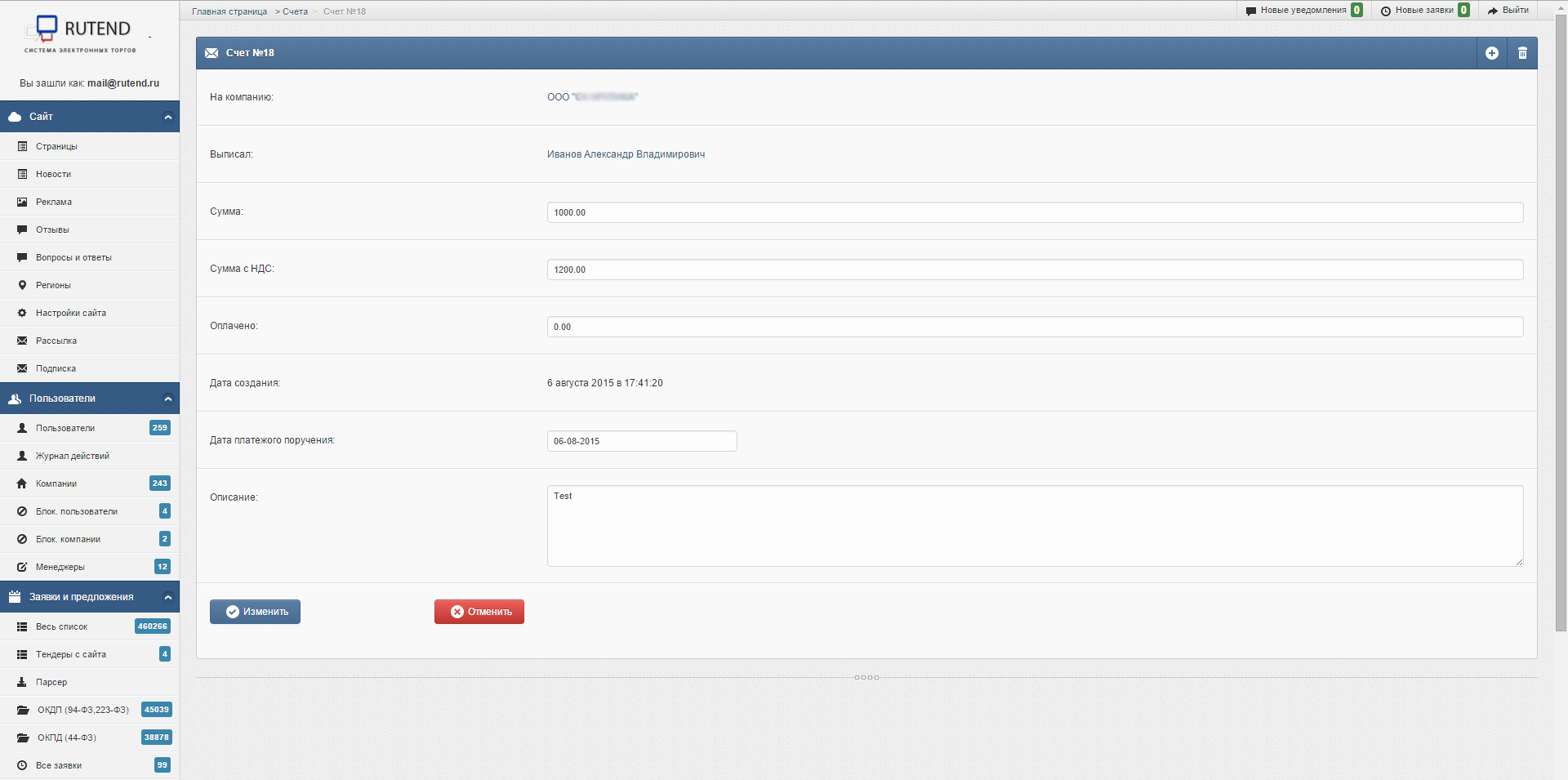
Task: Click the add invoice plus icon
Action: [x=1491, y=53]
